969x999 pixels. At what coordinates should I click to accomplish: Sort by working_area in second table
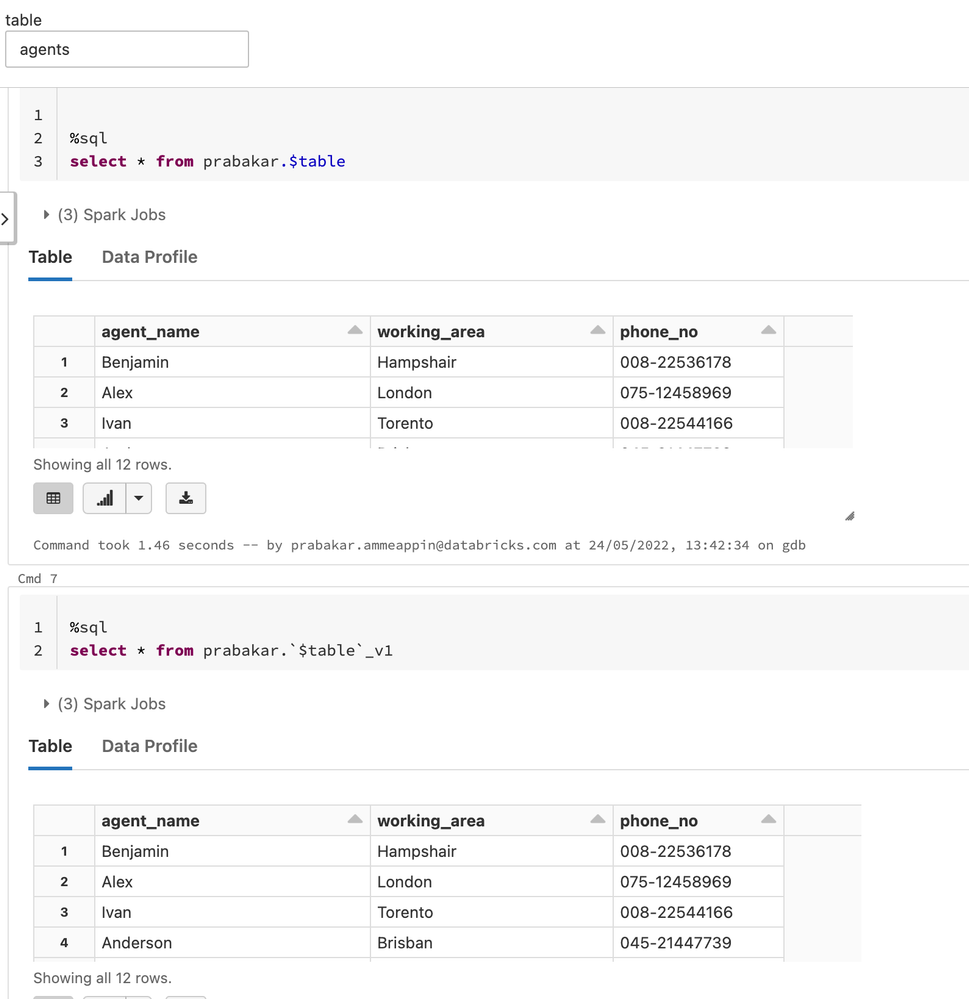tap(597, 820)
